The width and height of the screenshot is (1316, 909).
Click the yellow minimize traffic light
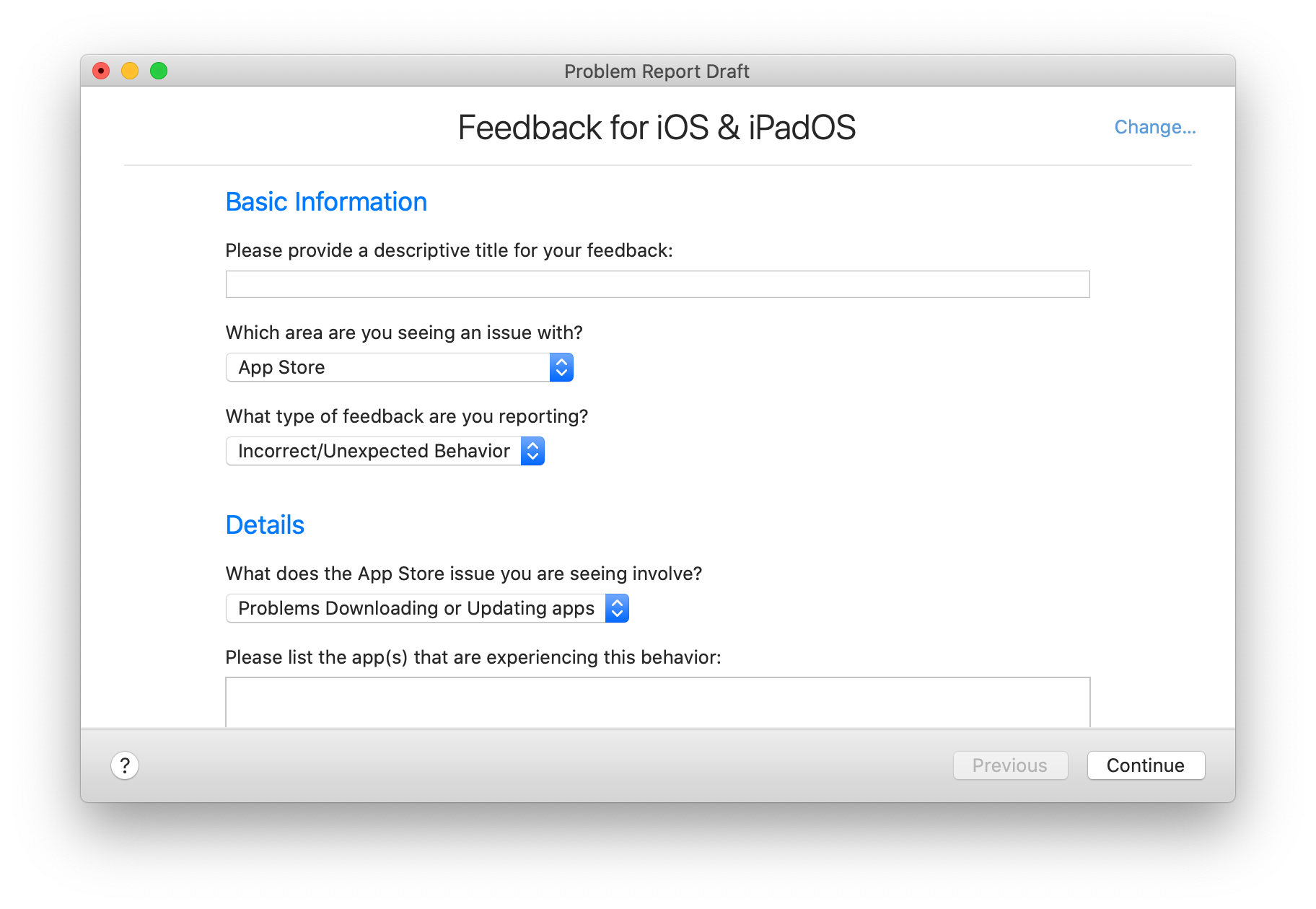pos(130,71)
